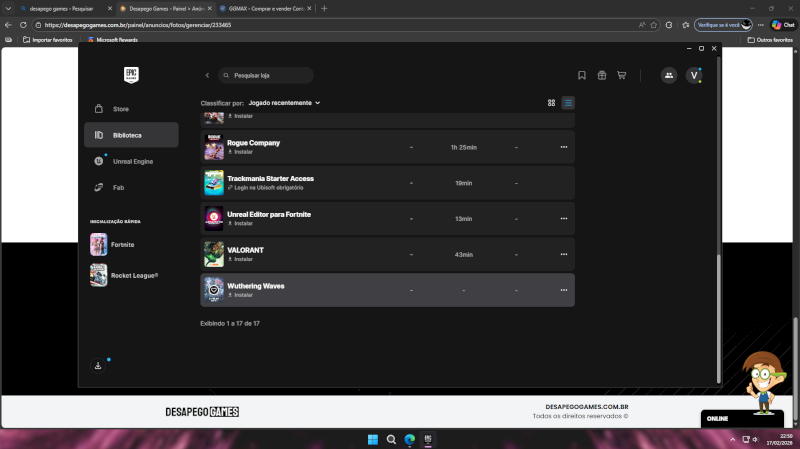Click the Rogue Company game thumbnail
The image size is (800, 449).
tap(214, 147)
